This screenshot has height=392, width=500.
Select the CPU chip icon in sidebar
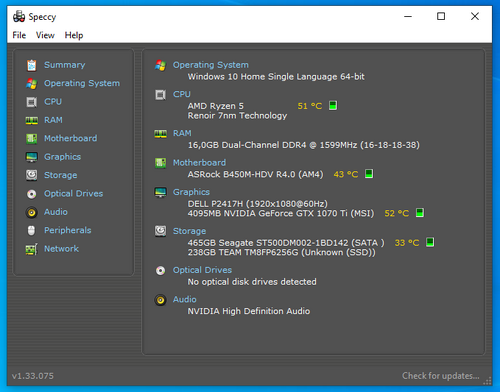click(x=32, y=102)
